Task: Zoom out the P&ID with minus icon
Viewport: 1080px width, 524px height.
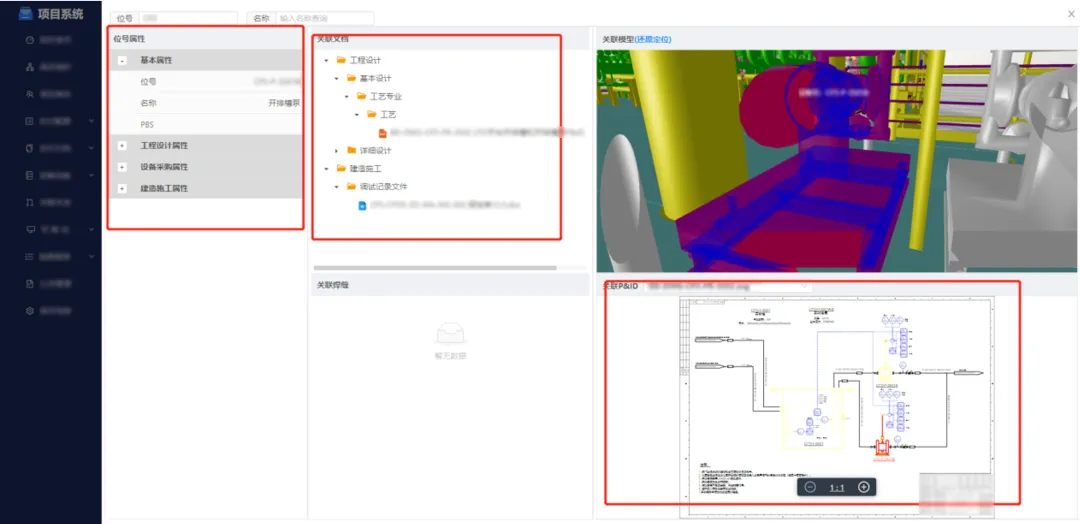Action: coord(810,488)
